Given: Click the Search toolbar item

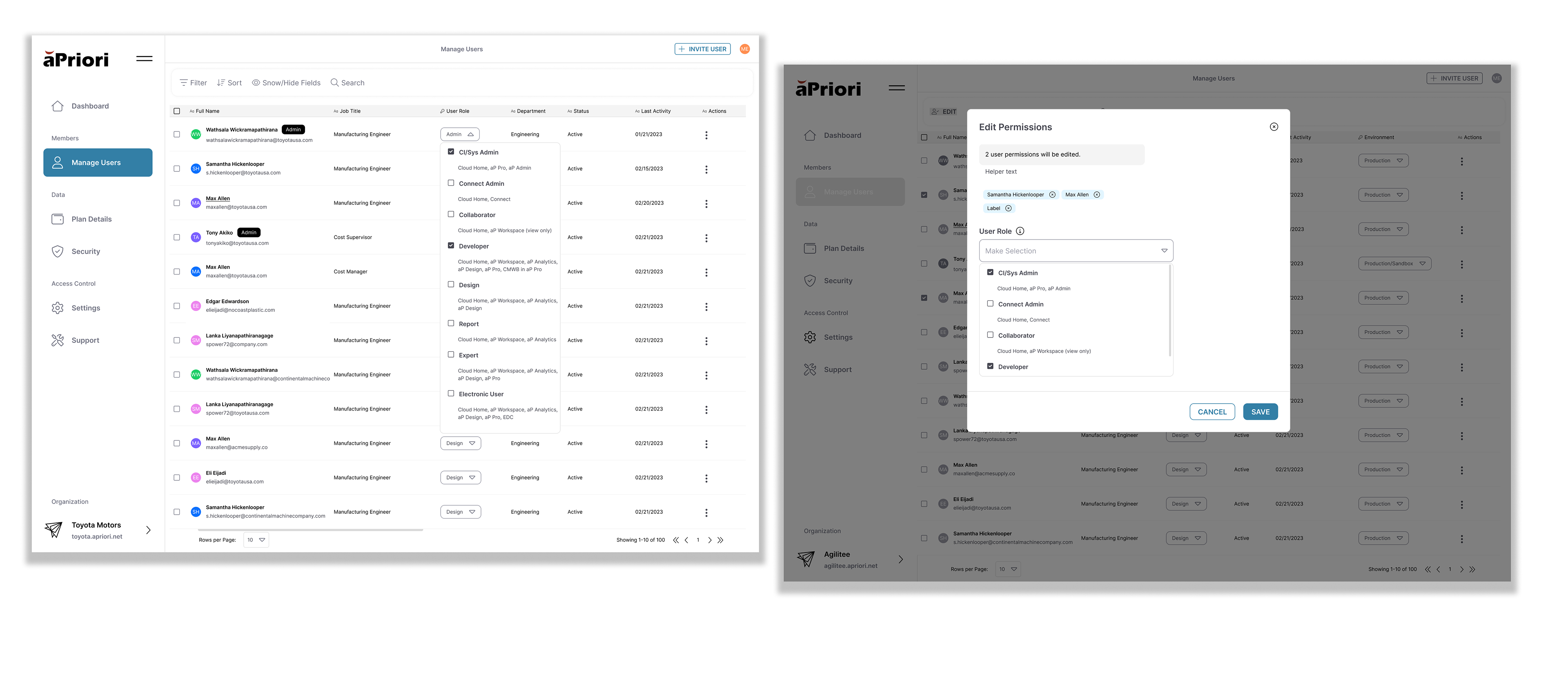Looking at the screenshot, I should pyautogui.click(x=347, y=83).
